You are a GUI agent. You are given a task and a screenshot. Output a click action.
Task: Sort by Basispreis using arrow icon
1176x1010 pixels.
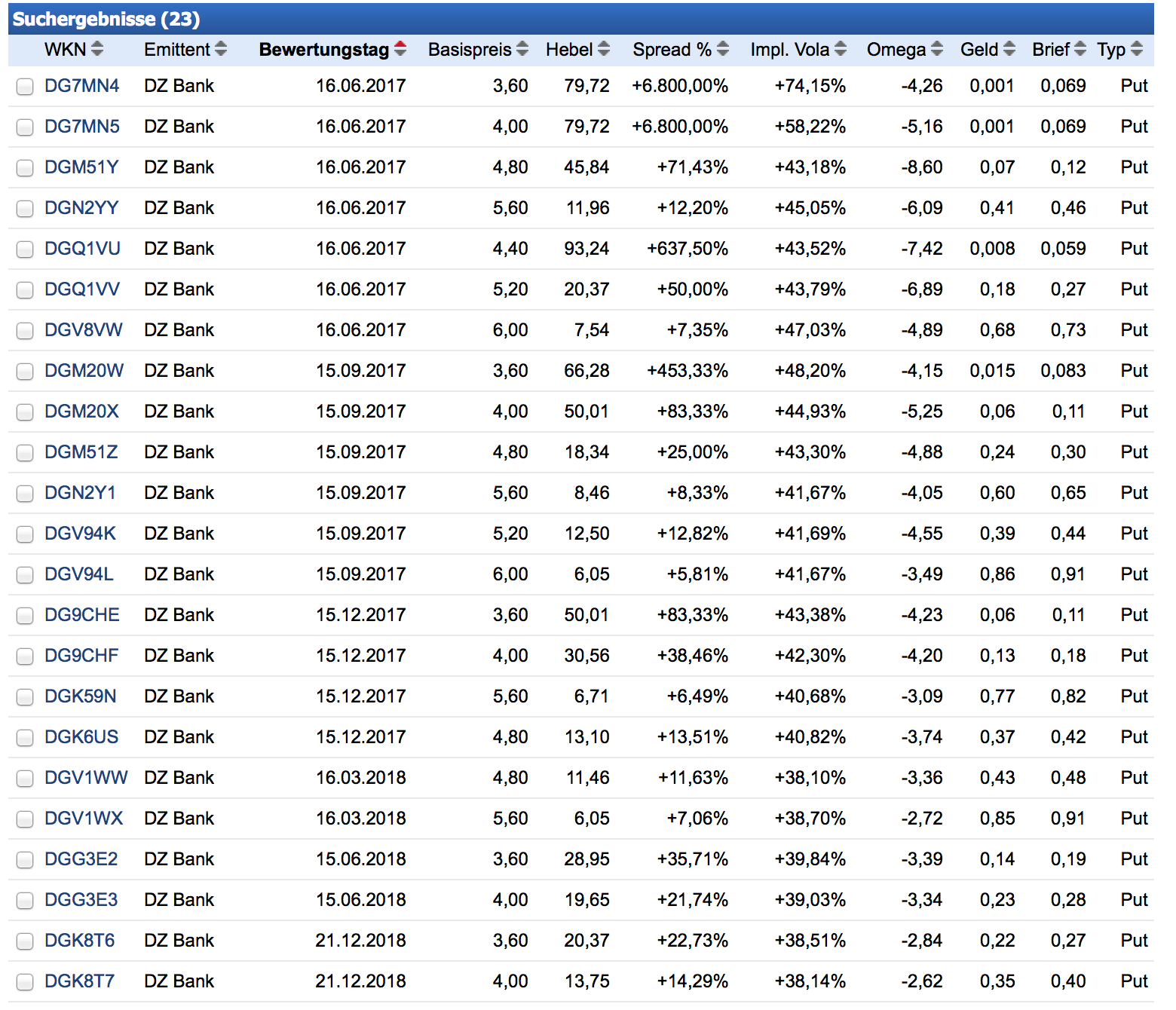[522, 49]
